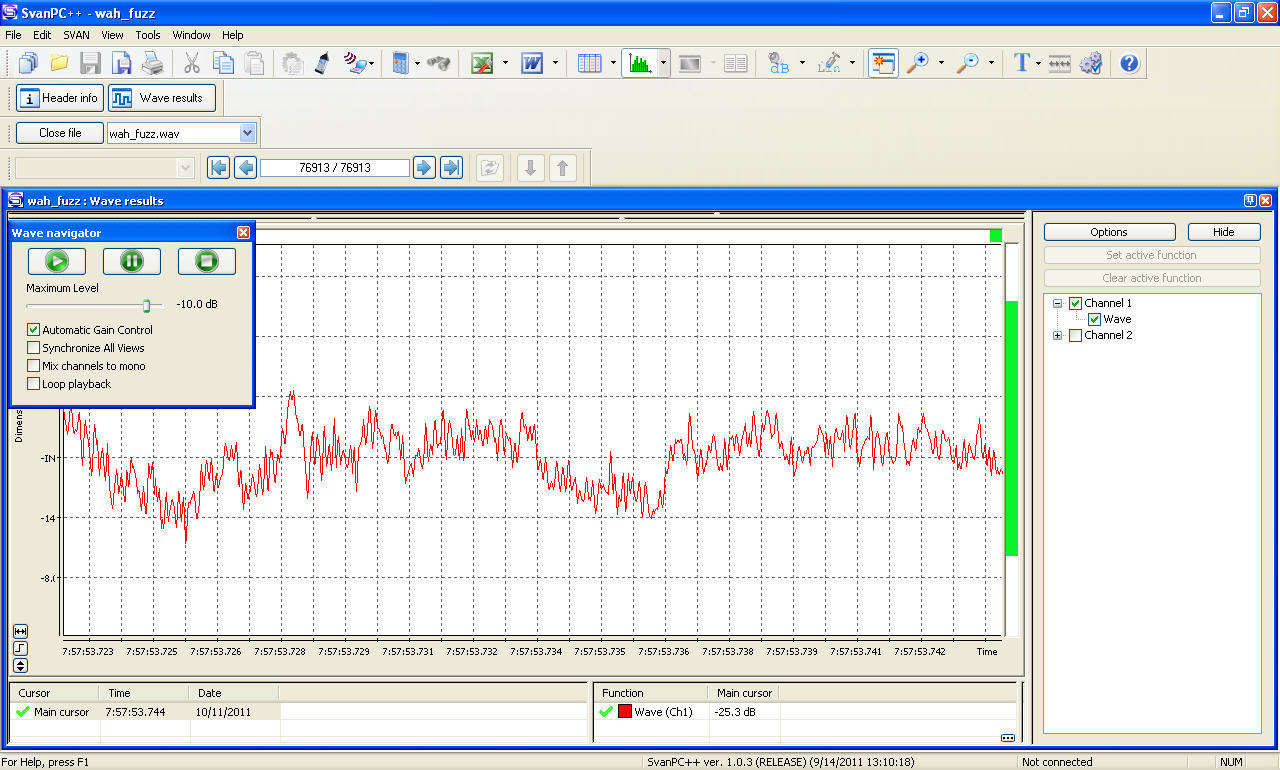Screen dimensions: 1280x770
Task: Click the 76913 / 76913 record field
Action: (335, 168)
